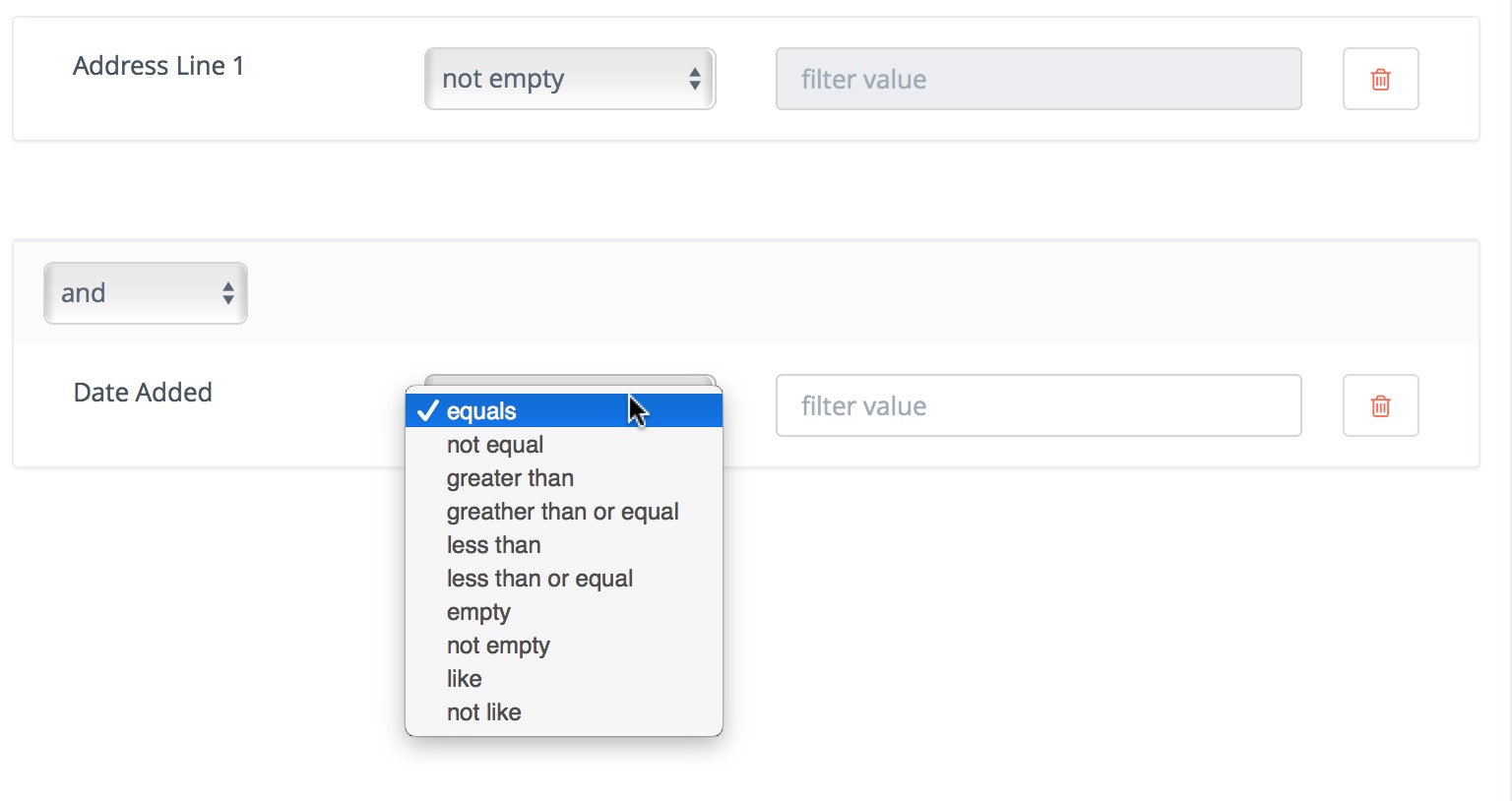The image size is (1512, 801).
Task: Click the stepper arrows on 'and' dropdown
Action: (228, 293)
